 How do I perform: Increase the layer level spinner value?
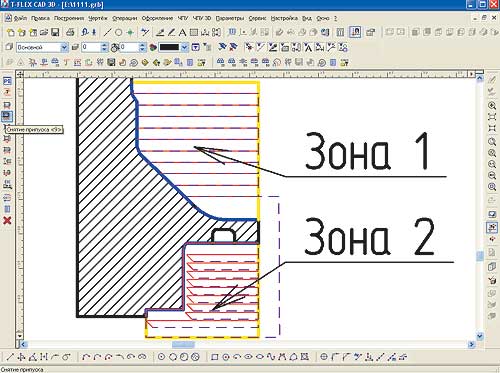(x=104, y=45)
